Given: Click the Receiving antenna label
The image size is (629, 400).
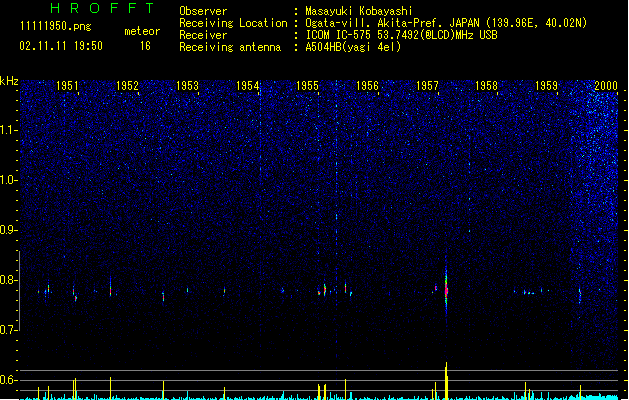Looking at the screenshot, I should coord(230,47).
